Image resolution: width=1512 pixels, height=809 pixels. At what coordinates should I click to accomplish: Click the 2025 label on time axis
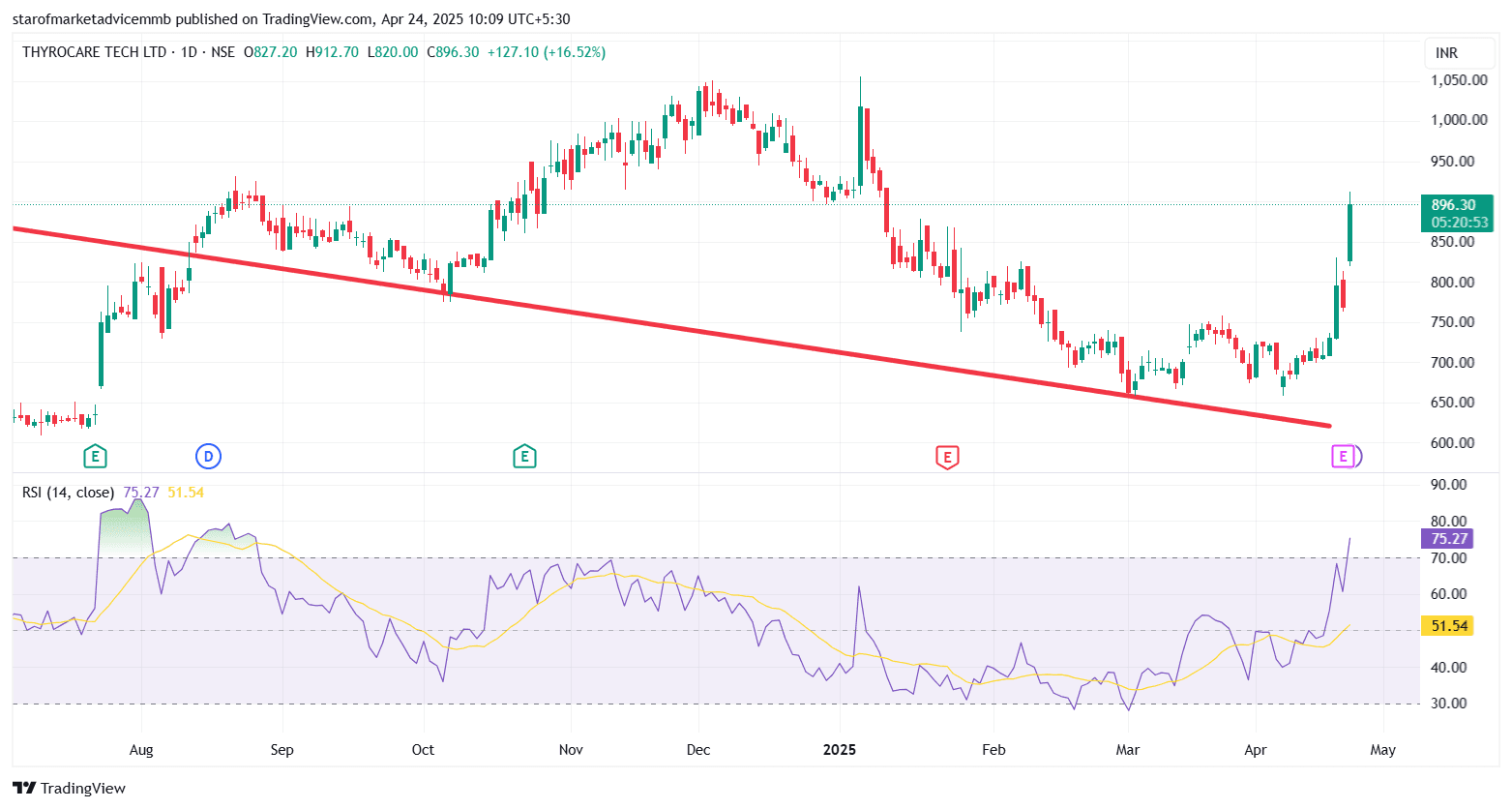click(x=840, y=750)
